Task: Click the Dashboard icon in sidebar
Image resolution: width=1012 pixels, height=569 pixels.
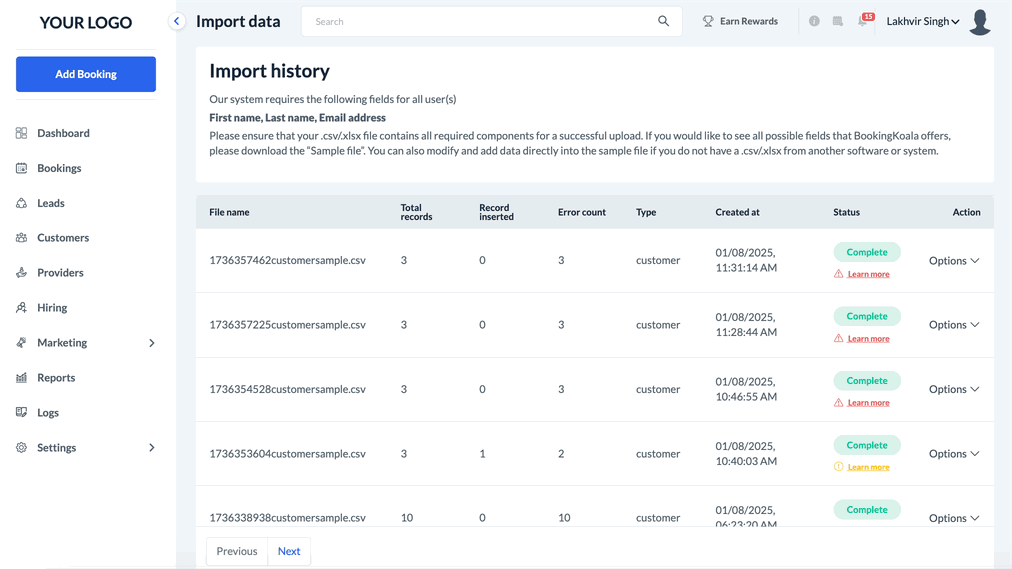Action: [22, 133]
